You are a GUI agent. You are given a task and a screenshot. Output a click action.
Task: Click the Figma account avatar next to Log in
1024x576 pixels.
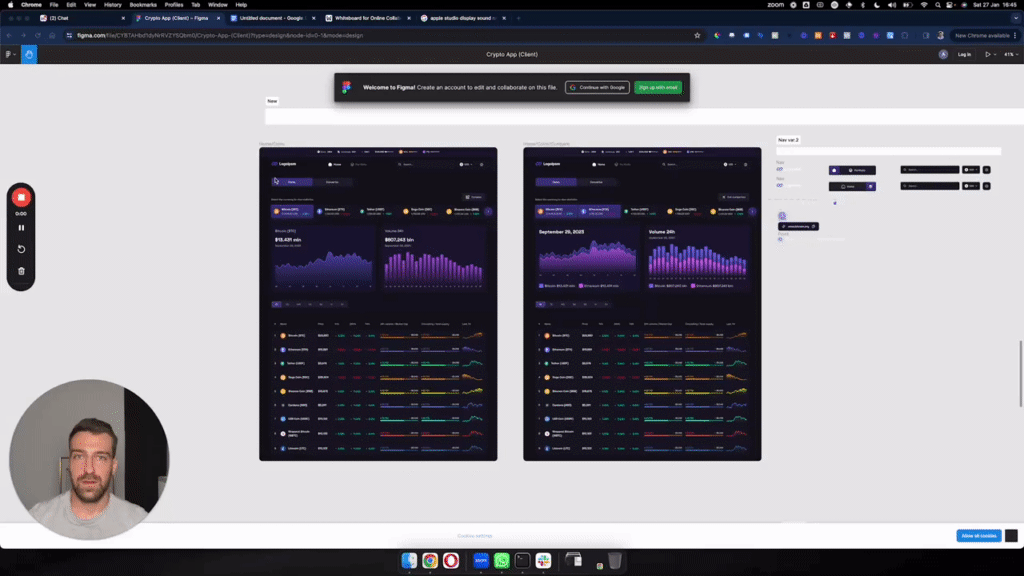943,54
